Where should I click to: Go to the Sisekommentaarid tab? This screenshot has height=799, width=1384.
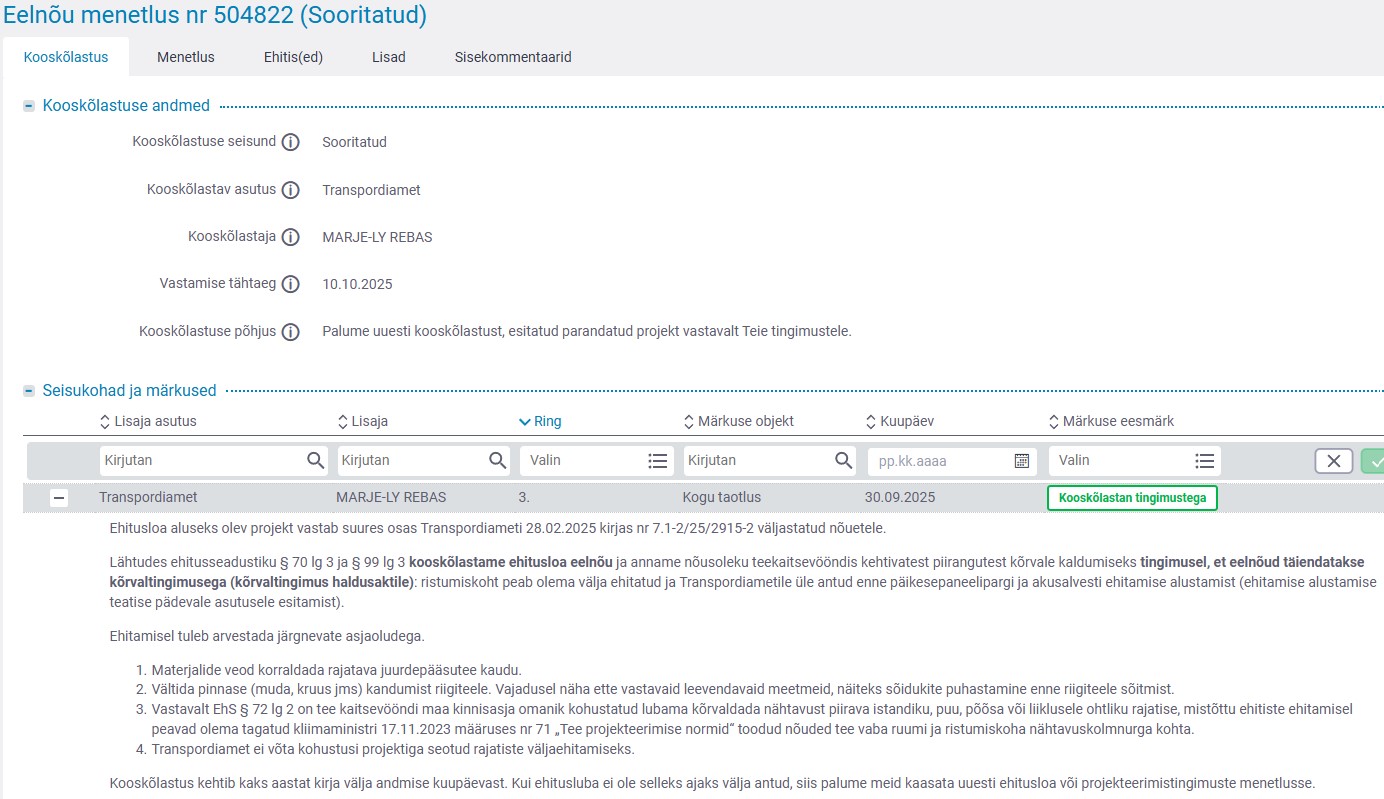[512, 57]
